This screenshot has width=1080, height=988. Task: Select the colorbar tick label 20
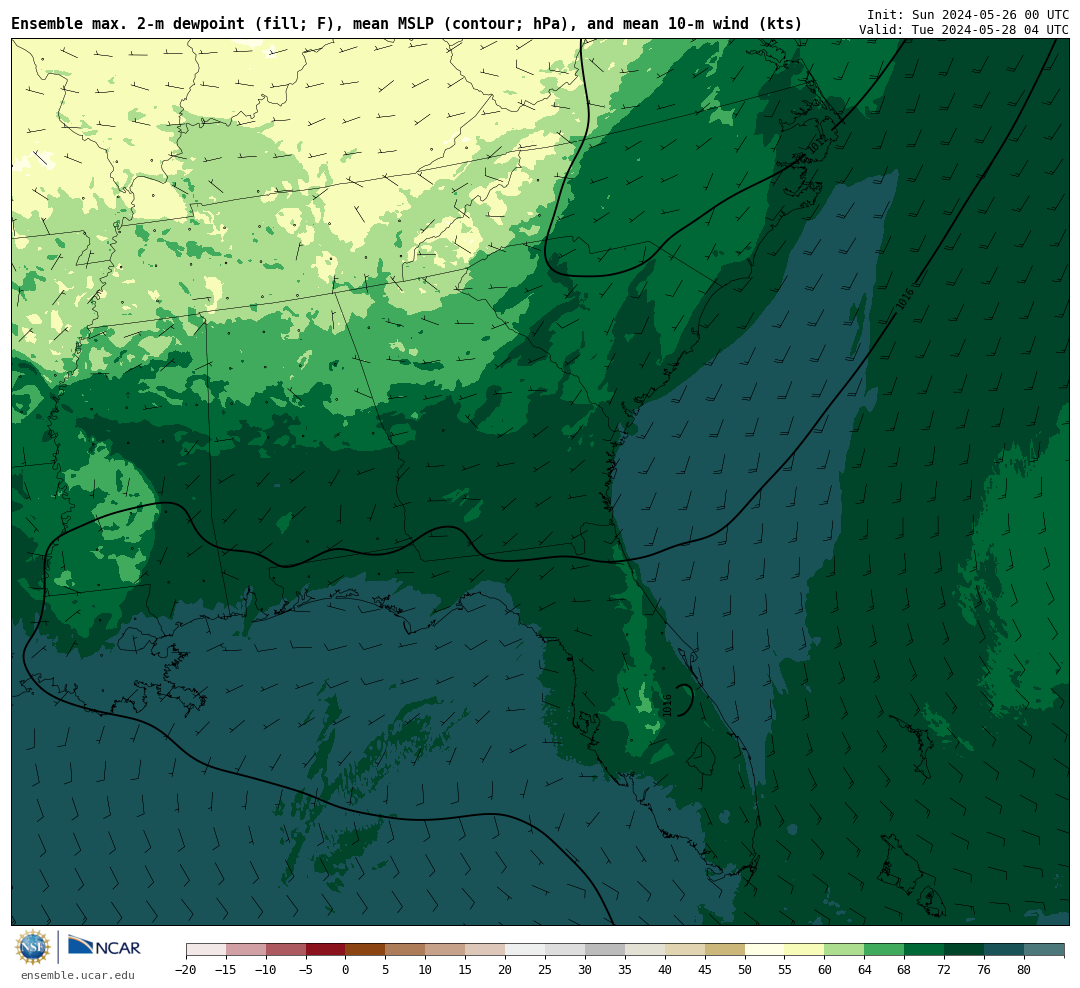(505, 969)
